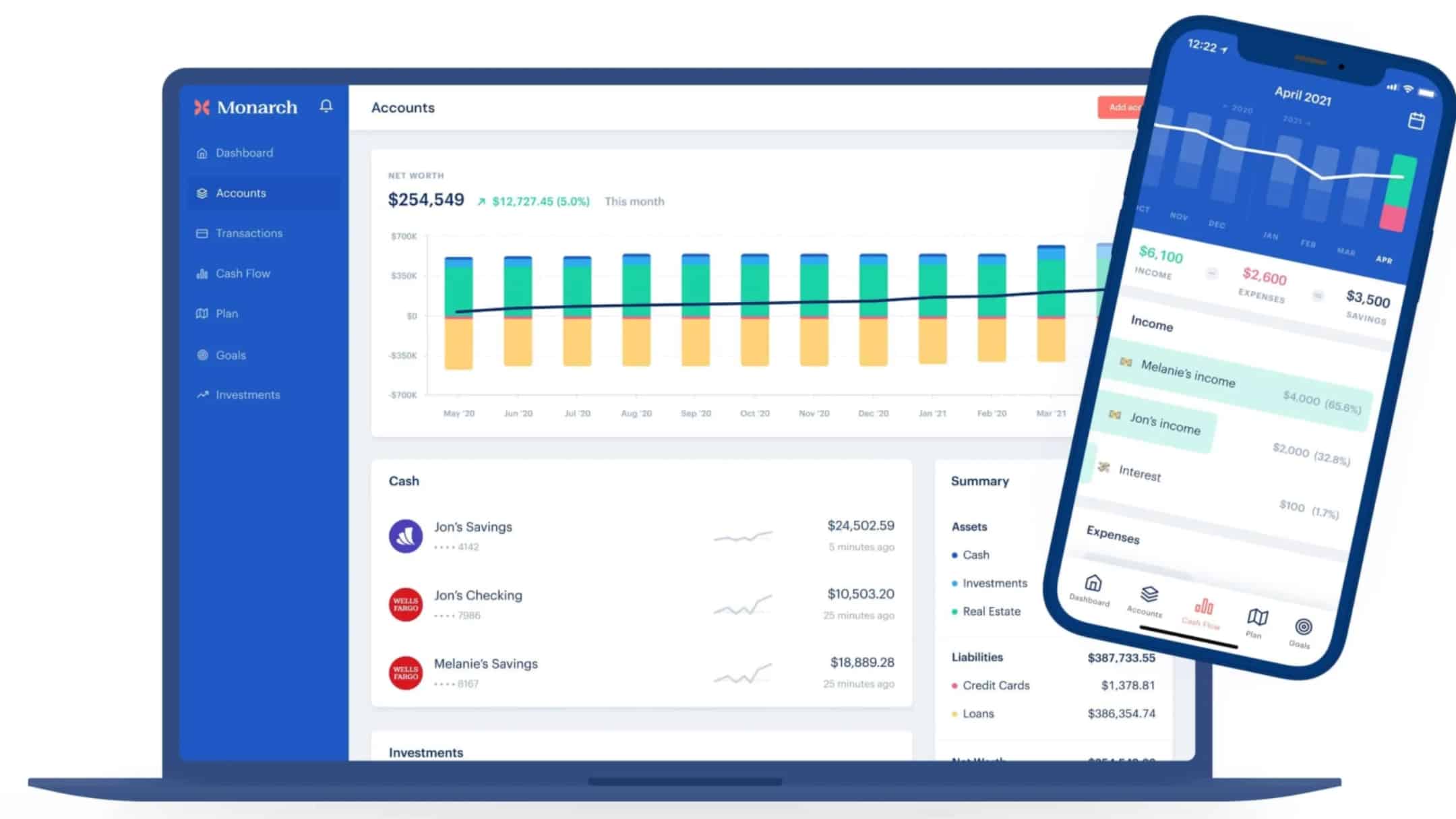Go to Transactions in the sidebar
This screenshot has width=1456, height=819.
(264, 233)
